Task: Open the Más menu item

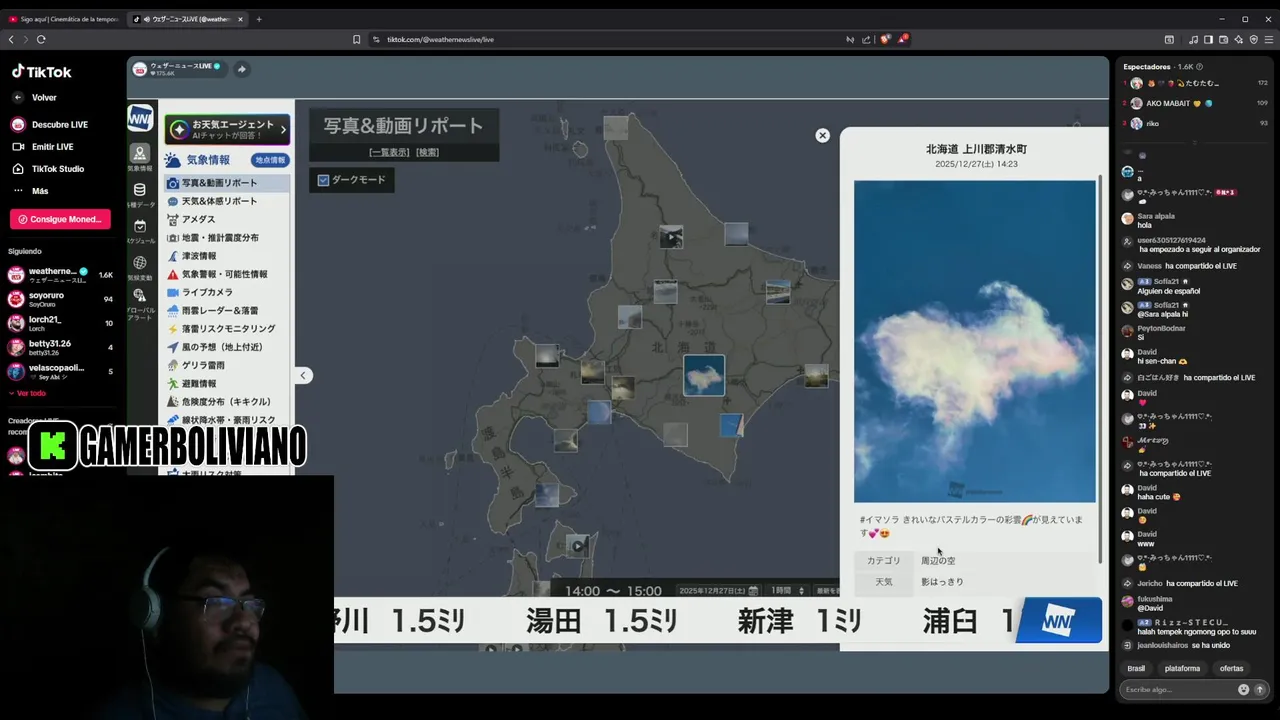Action: (30, 191)
